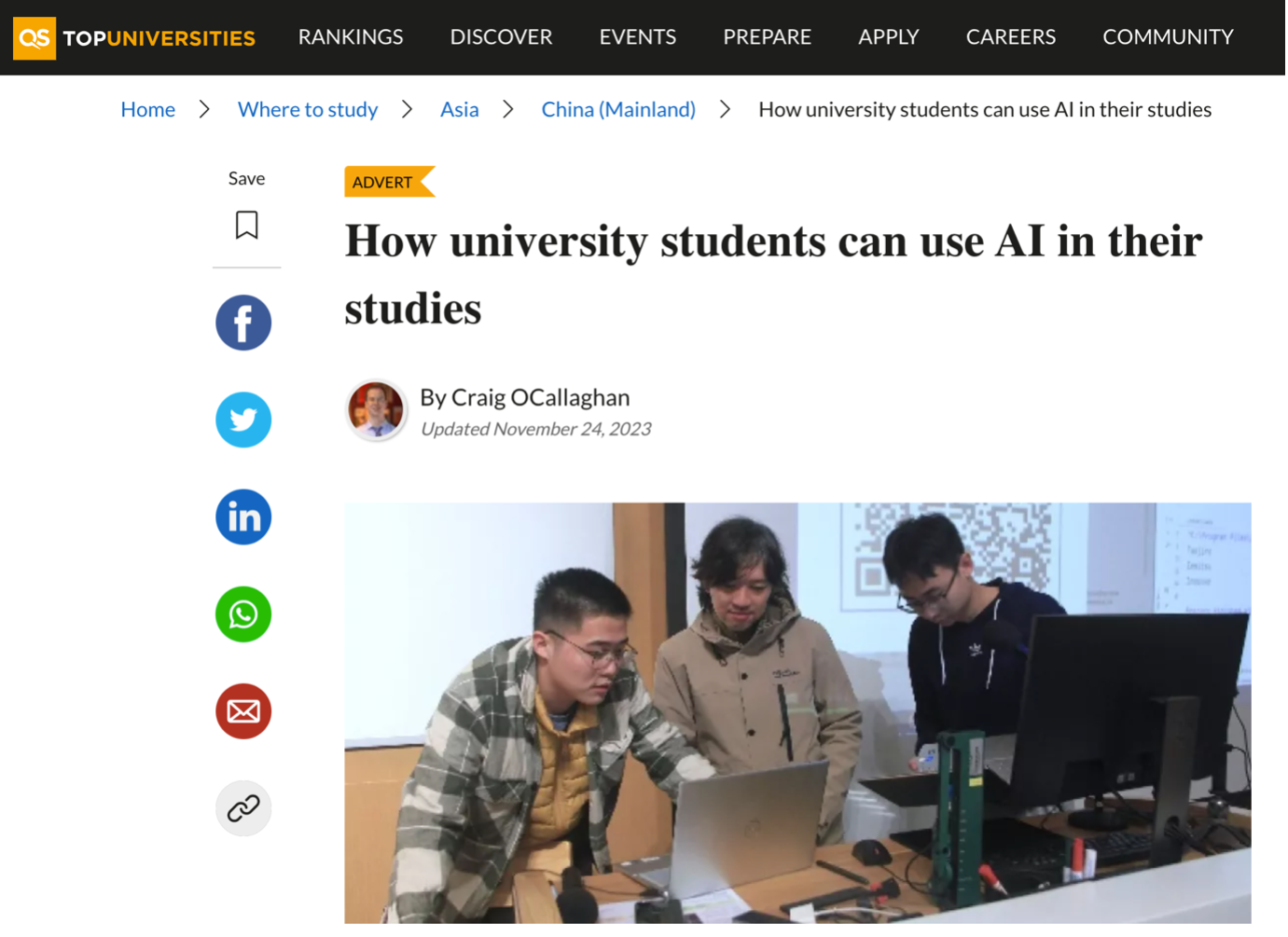Open the Discover menu
The height and width of the screenshot is (937, 1288).
coord(502,37)
